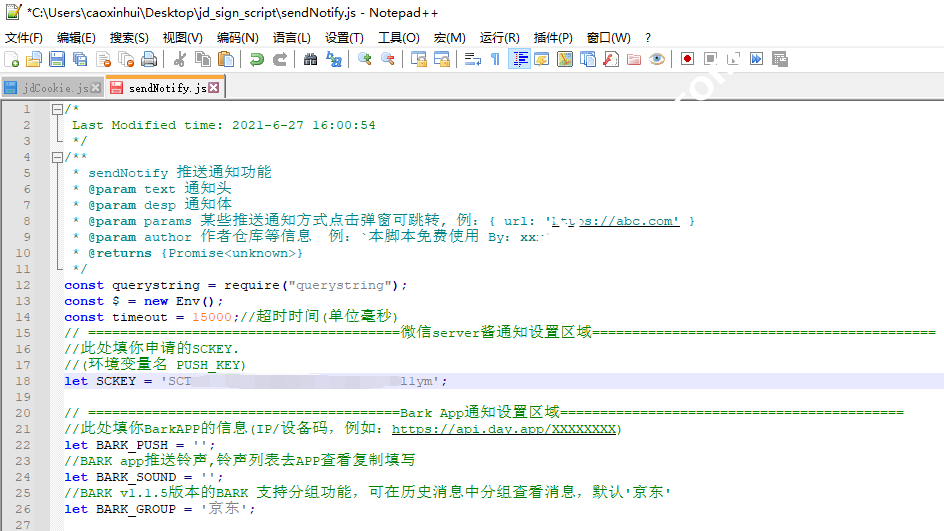This screenshot has width=944, height=531.
Task: Stop macro recording icon
Action: point(710,59)
